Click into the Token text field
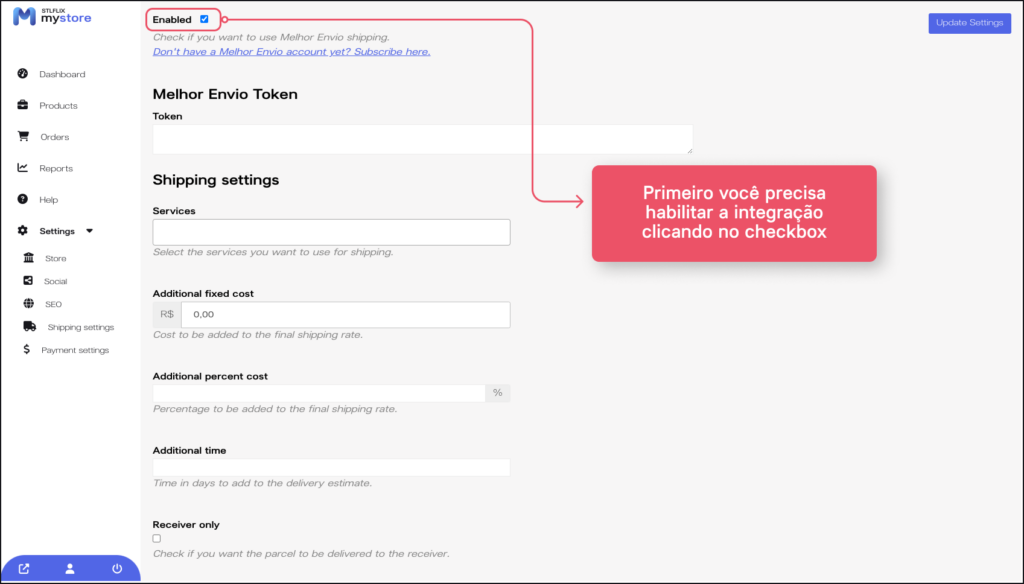 pos(422,140)
